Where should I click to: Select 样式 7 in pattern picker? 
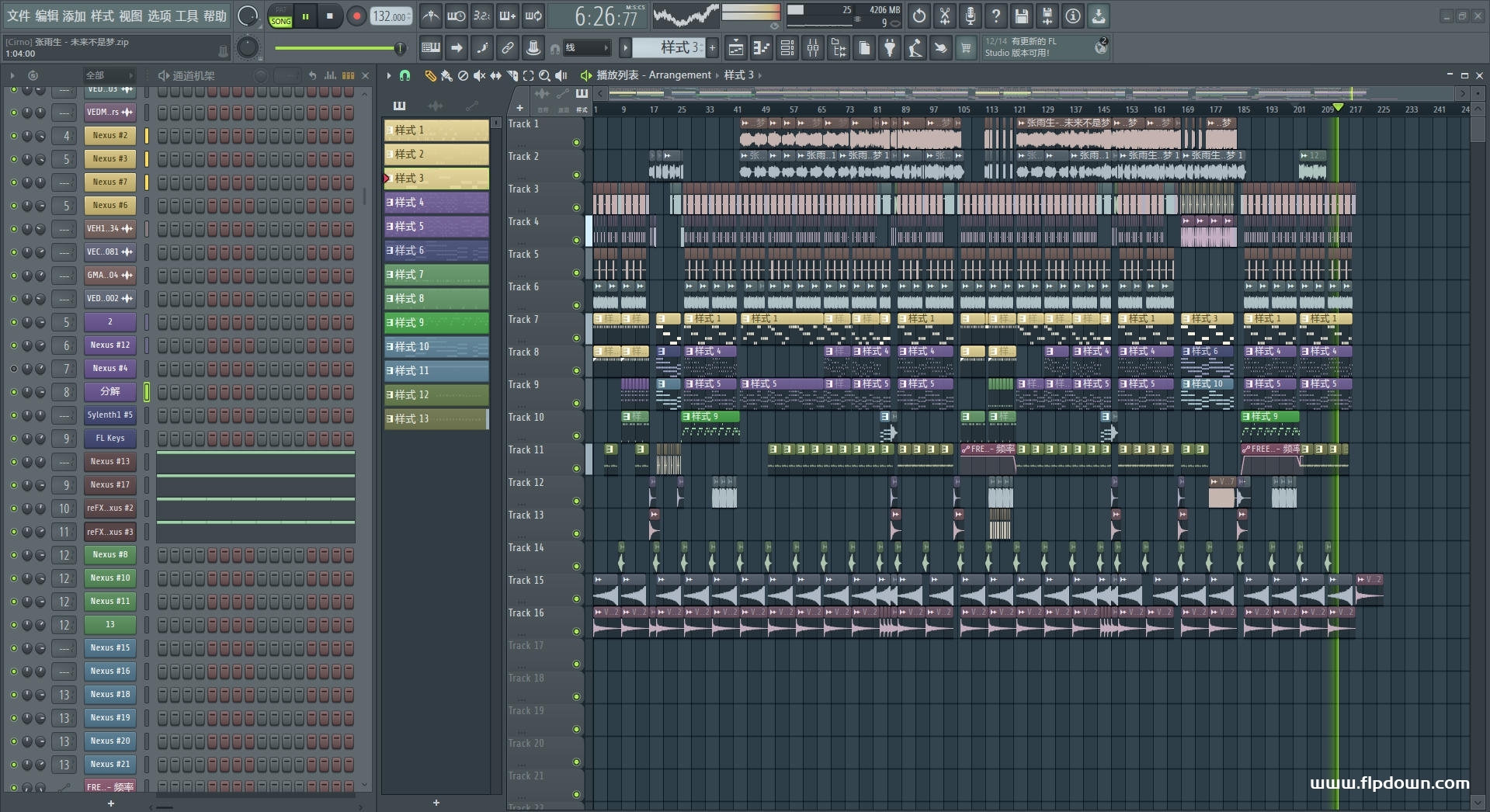tap(436, 275)
